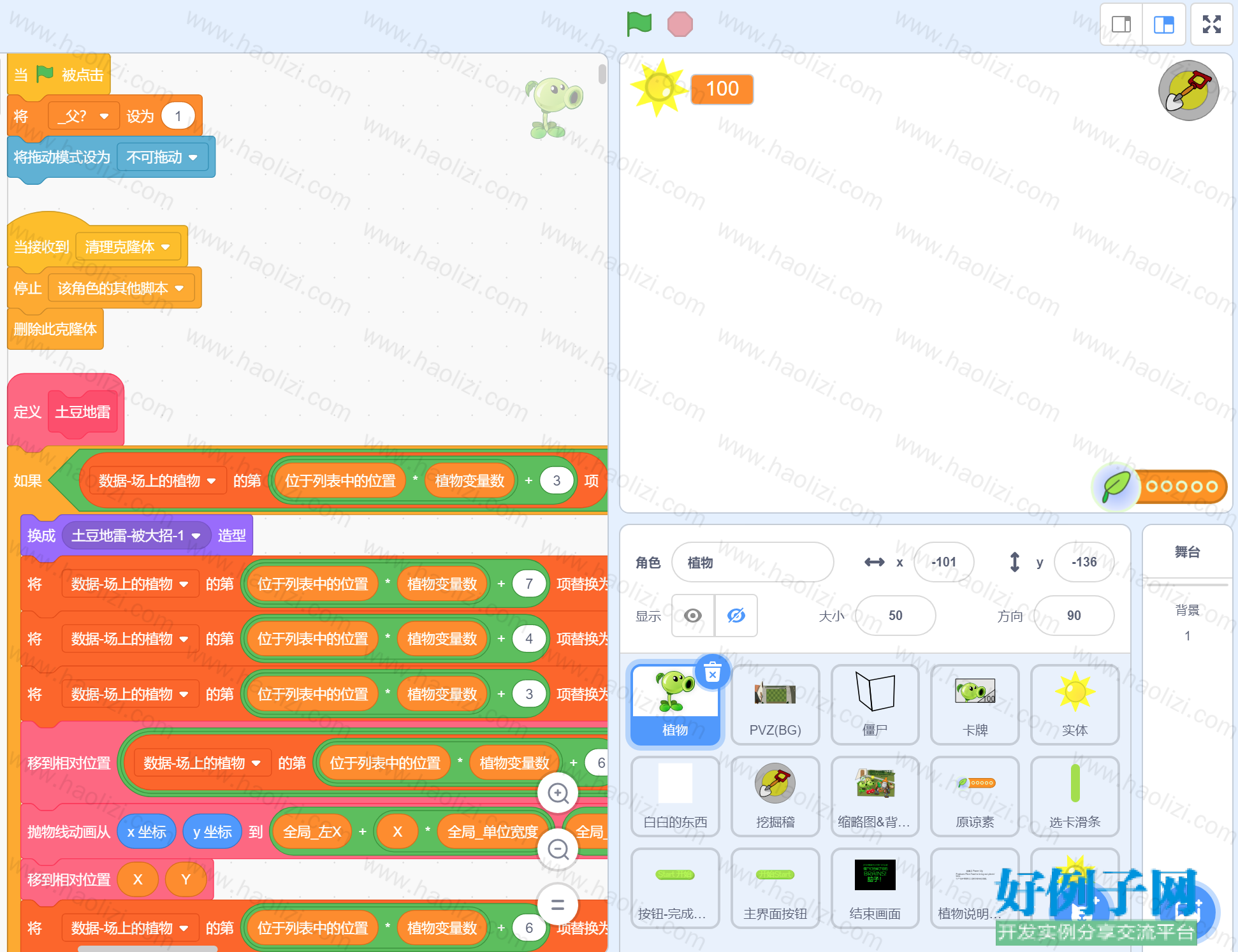Switch to large stage layout

1164,24
